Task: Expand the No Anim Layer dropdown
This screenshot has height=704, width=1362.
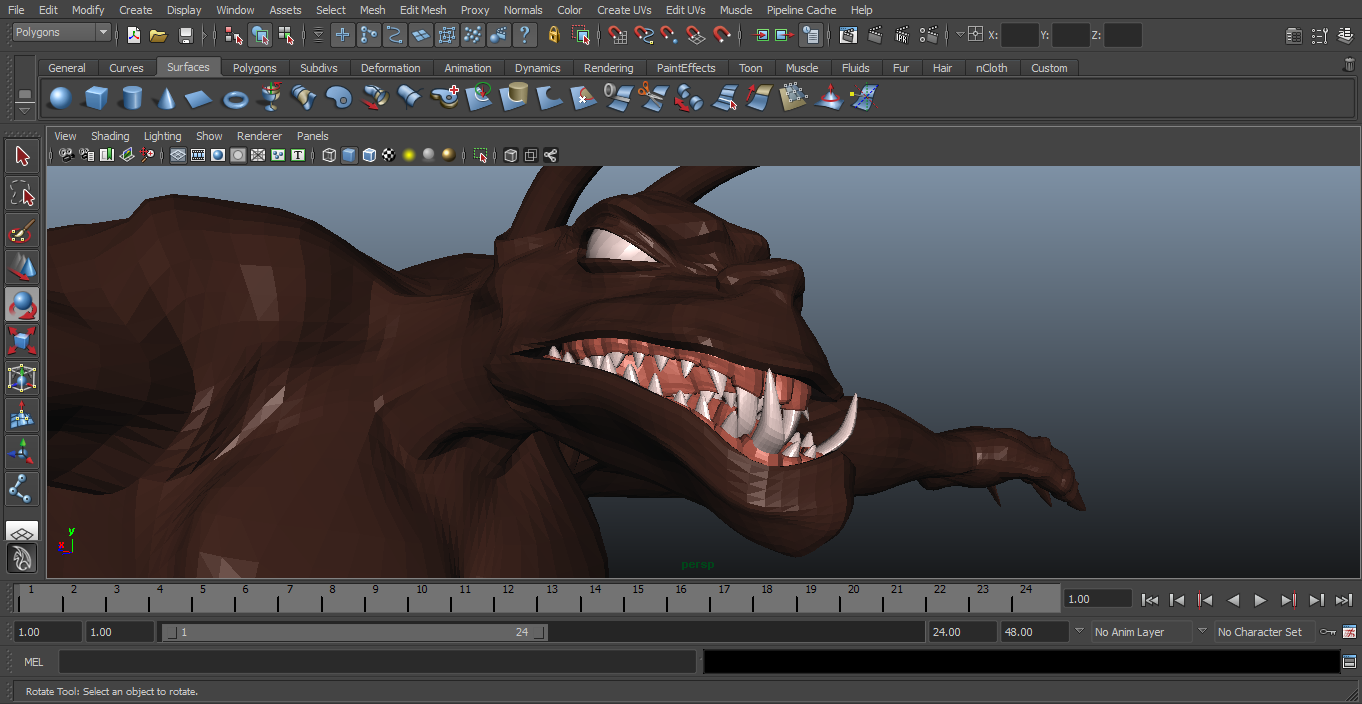Action: pos(1140,632)
